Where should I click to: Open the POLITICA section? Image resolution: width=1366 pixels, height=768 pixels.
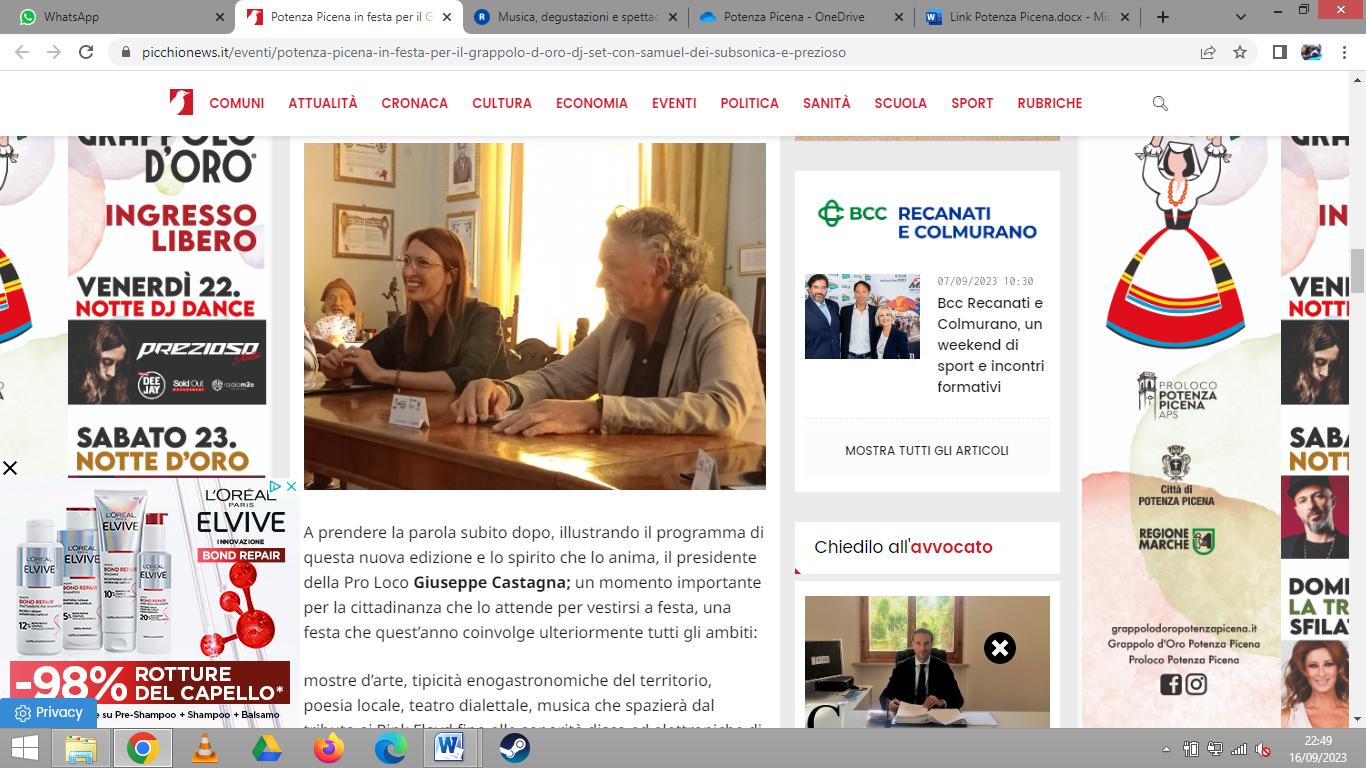750,103
